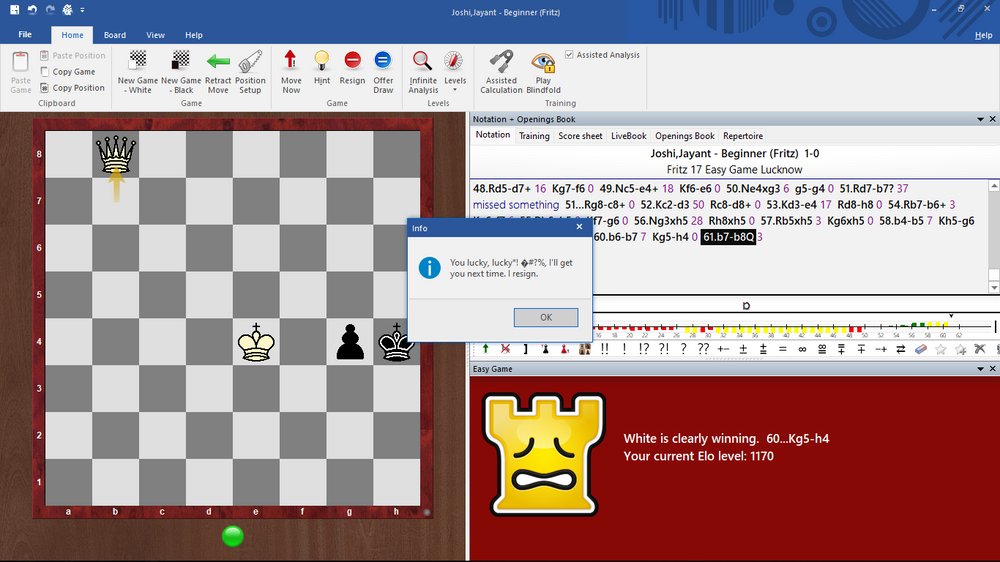Image resolution: width=1000 pixels, height=562 pixels.
Task: Click the white queen on b8
Action: pyautogui.click(x=115, y=154)
